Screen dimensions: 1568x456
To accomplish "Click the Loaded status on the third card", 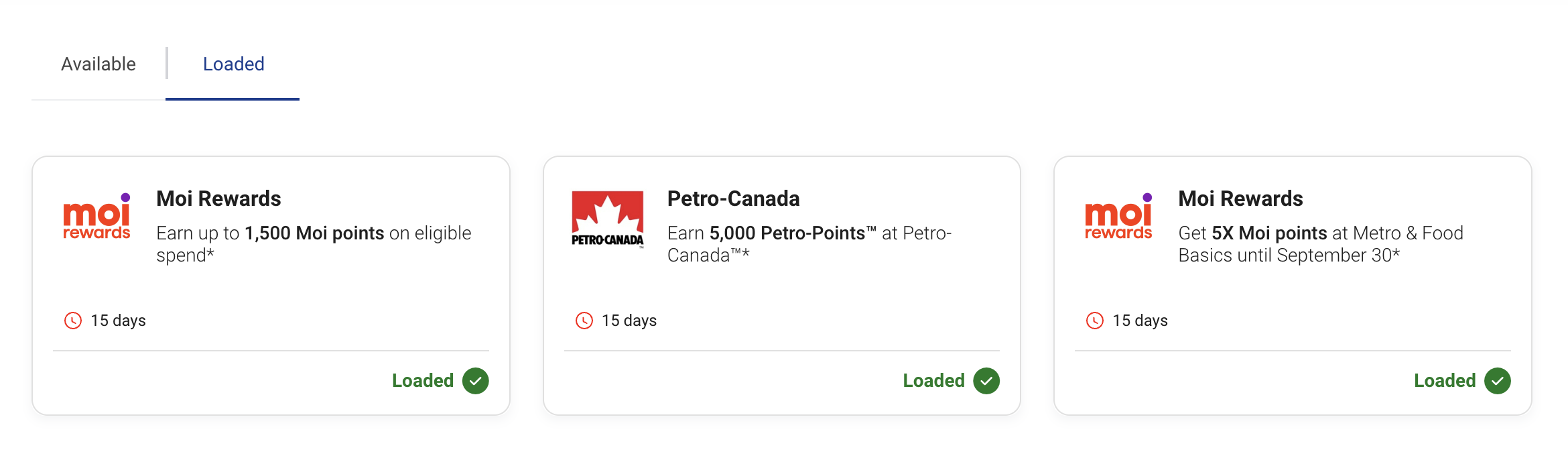I will [1445, 380].
